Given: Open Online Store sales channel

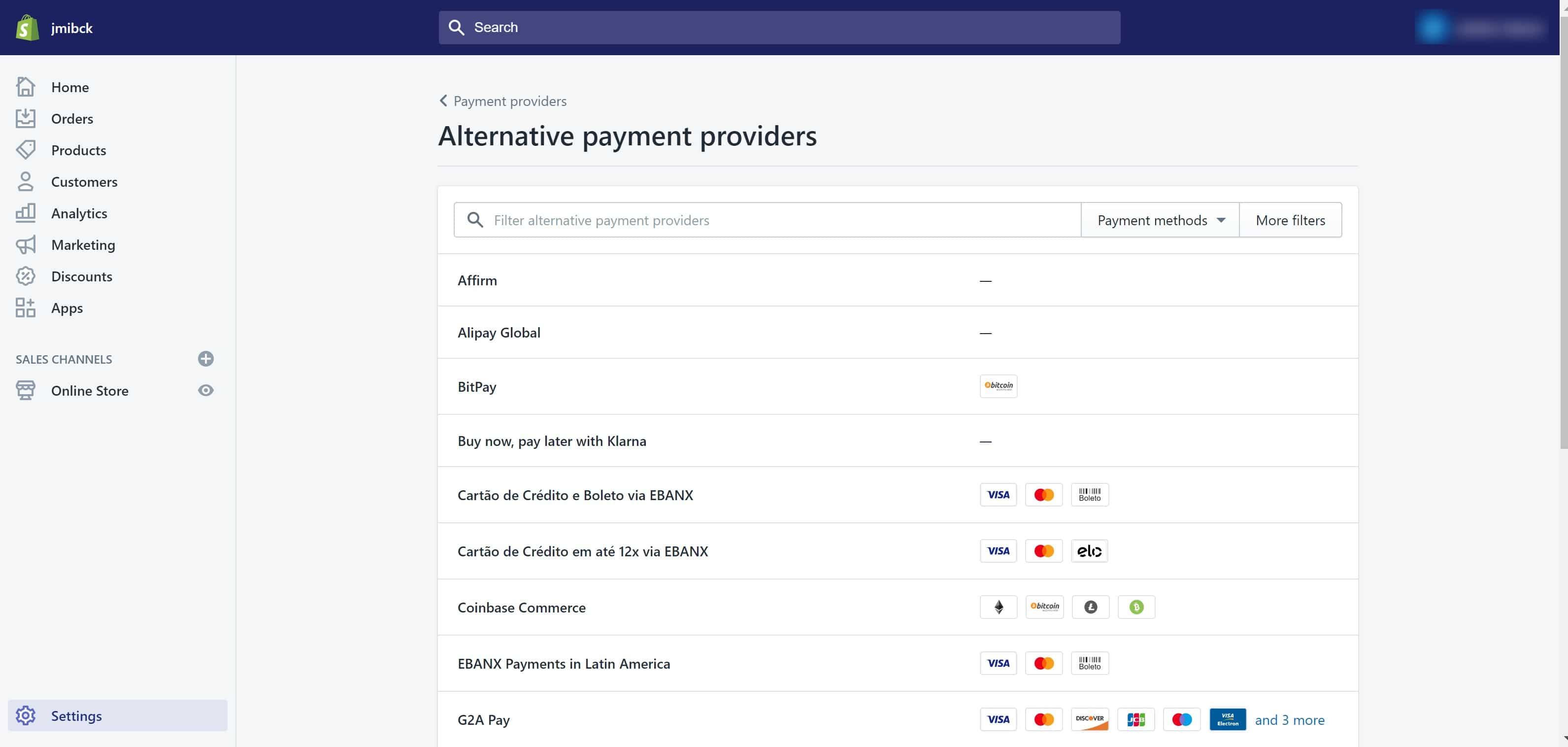Looking at the screenshot, I should point(90,390).
